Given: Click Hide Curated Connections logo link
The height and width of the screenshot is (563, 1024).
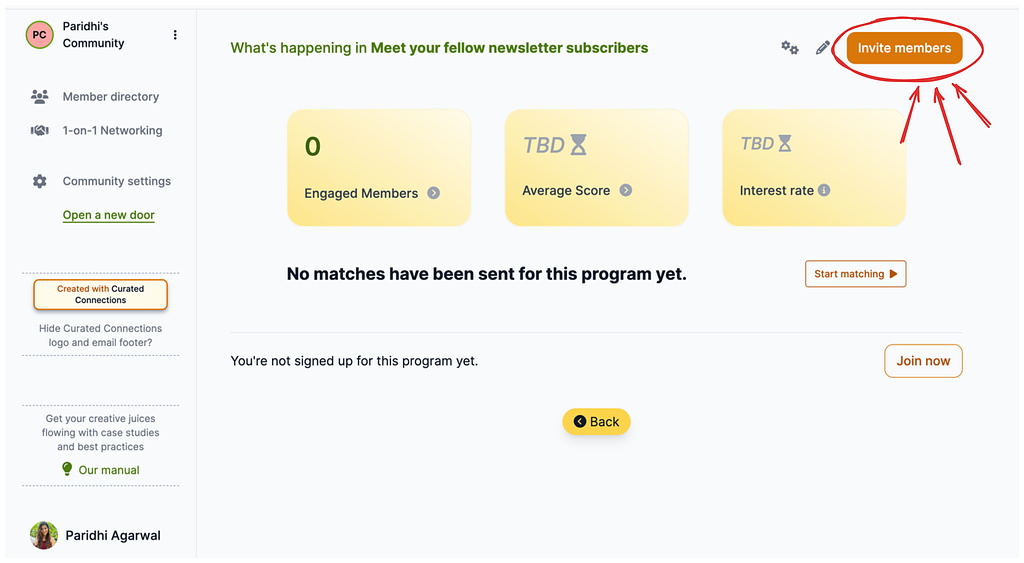Looking at the screenshot, I should pos(101,335).
